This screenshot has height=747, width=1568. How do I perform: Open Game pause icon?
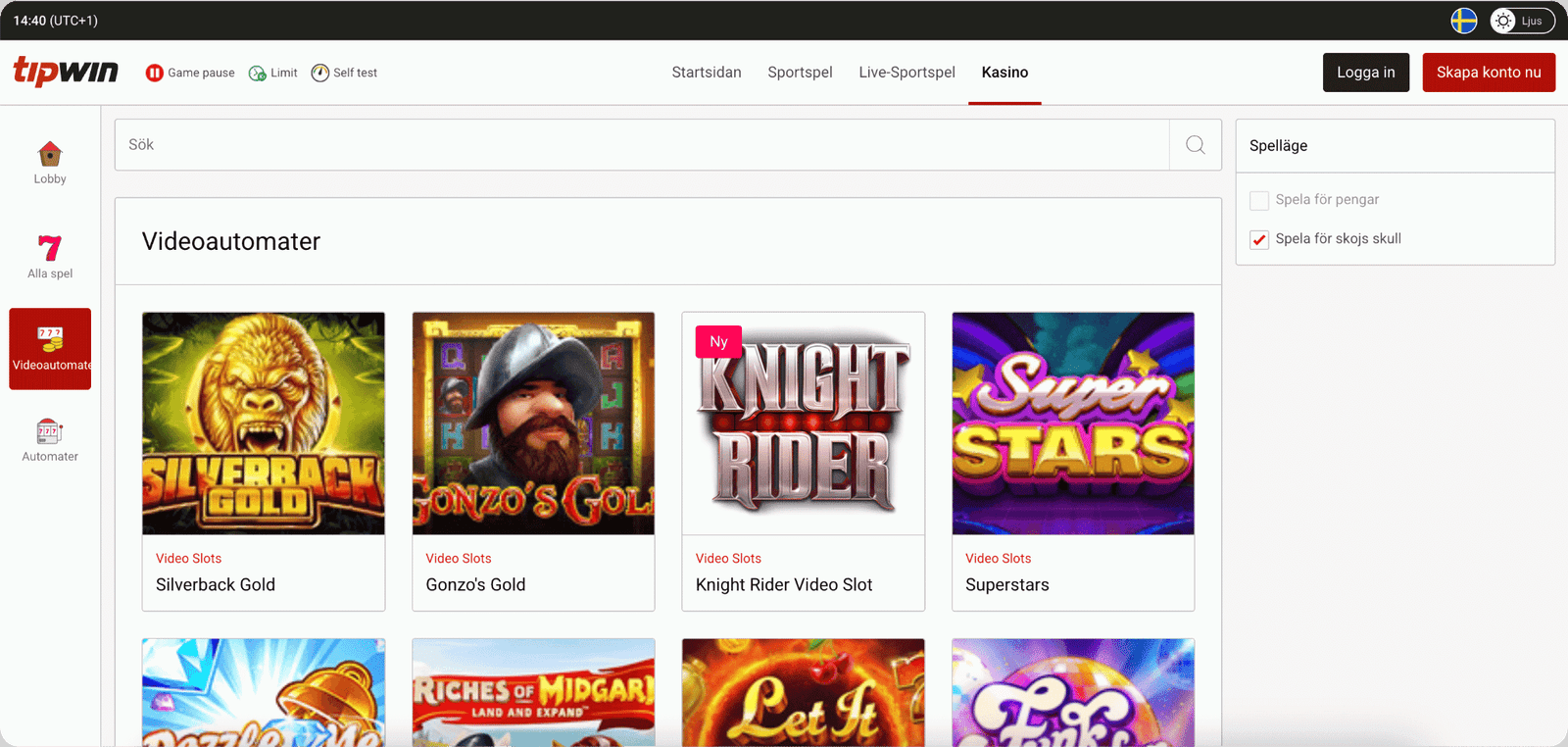(x=155, y=73)
